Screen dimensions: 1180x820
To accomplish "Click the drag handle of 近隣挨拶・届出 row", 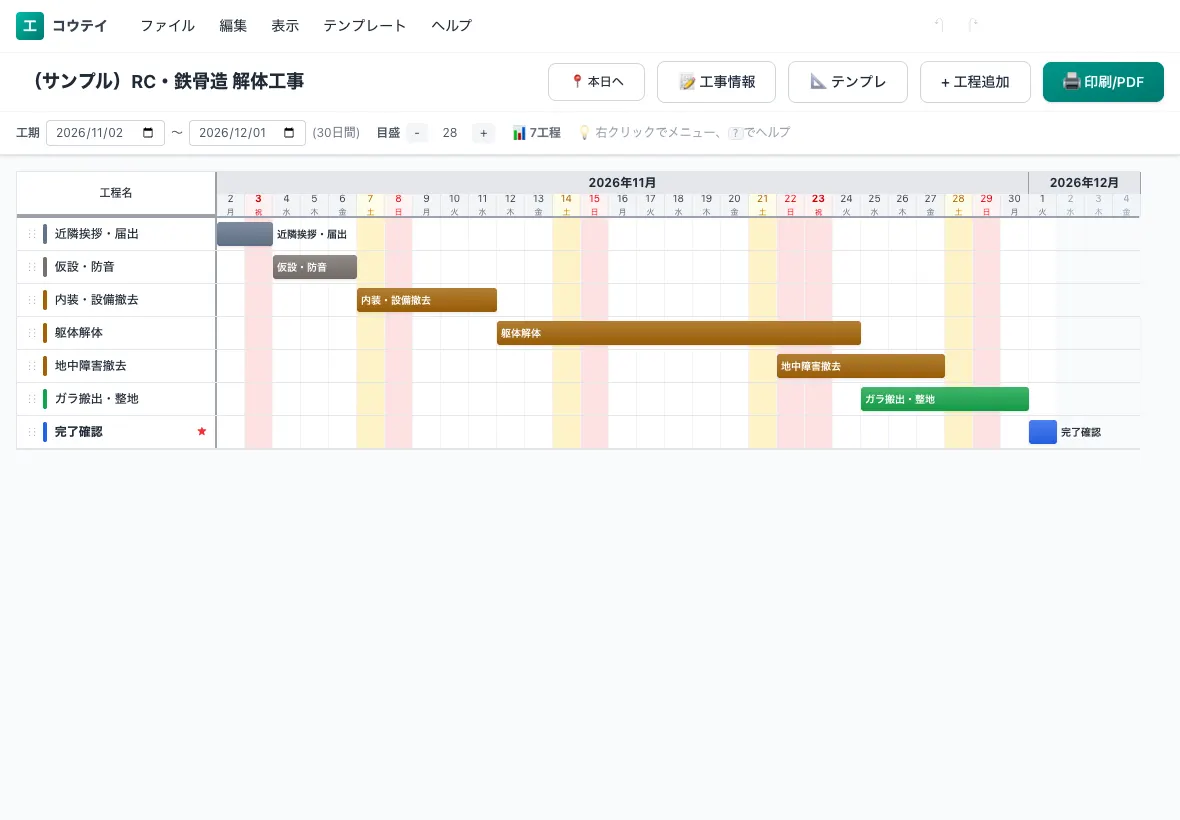I will pyautogui.click(x=32, y=234).
